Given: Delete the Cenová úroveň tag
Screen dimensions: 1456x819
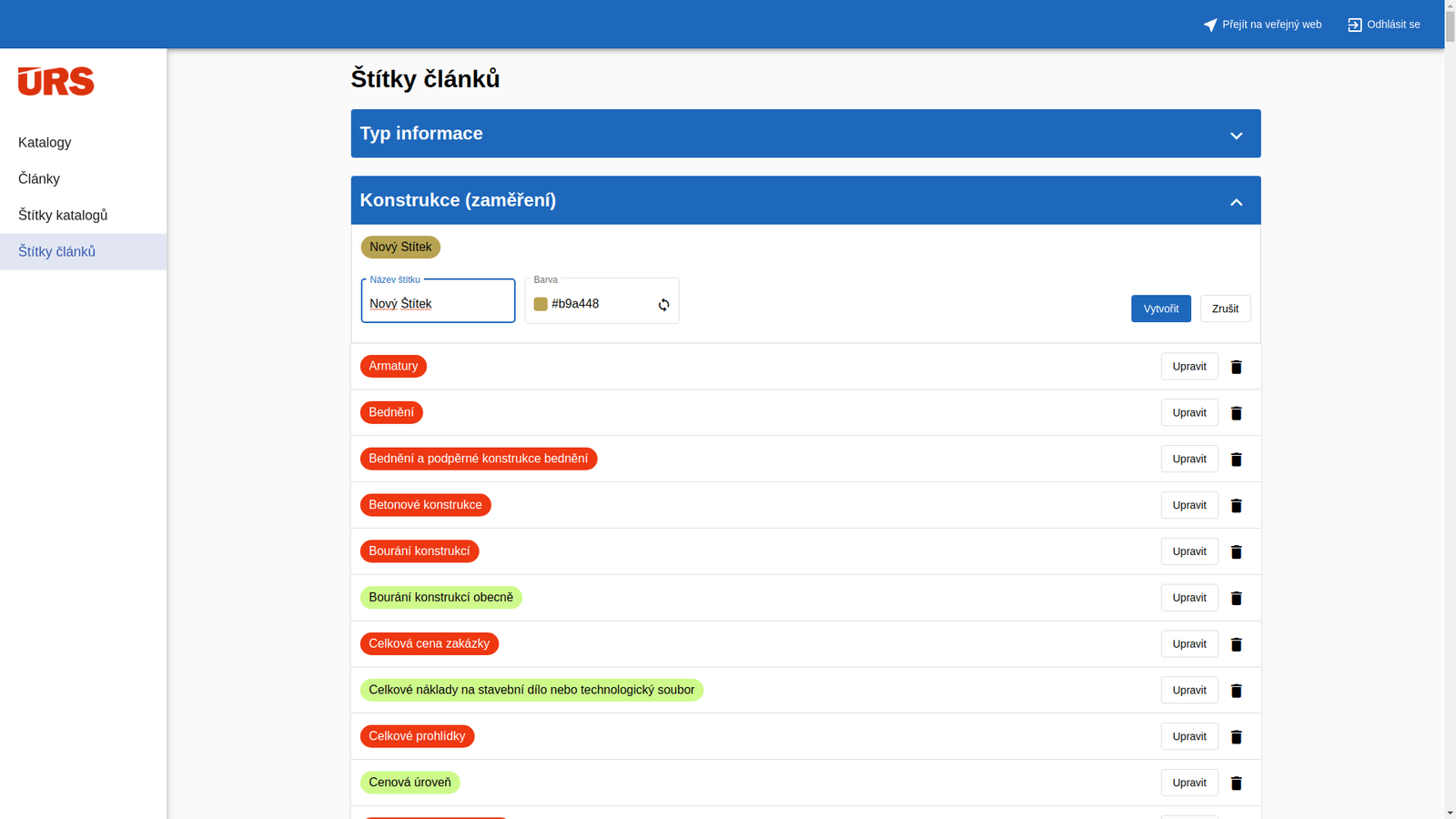Looking at the screenshot, I should pos(1236,784).
